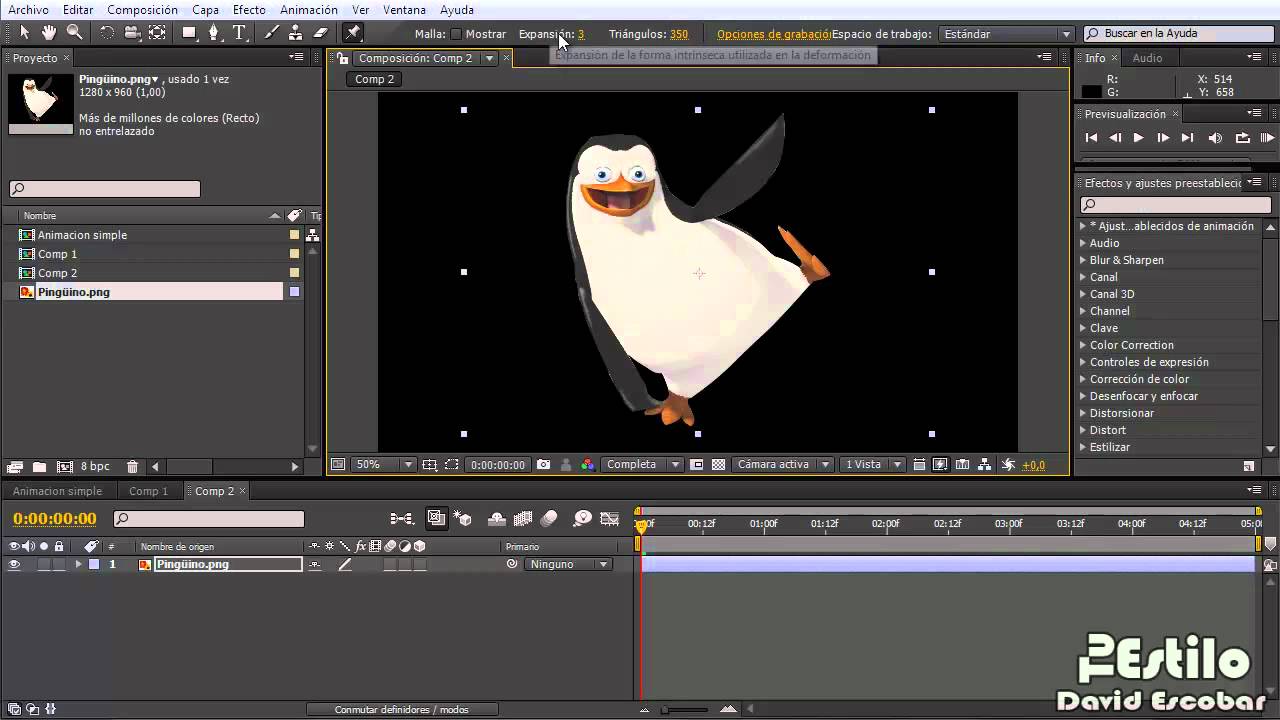Select the Rotation tool

tap(106, 33)
